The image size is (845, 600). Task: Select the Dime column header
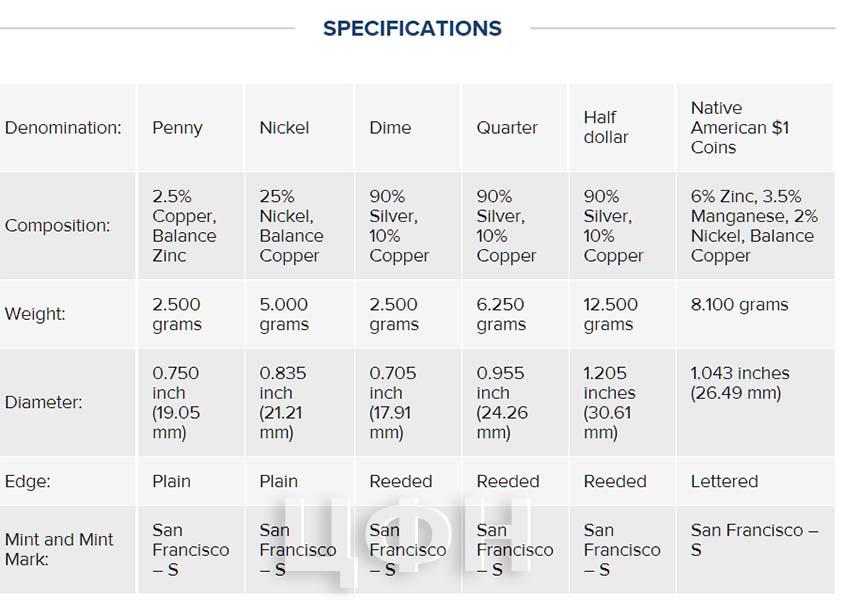tap(390, 128)
